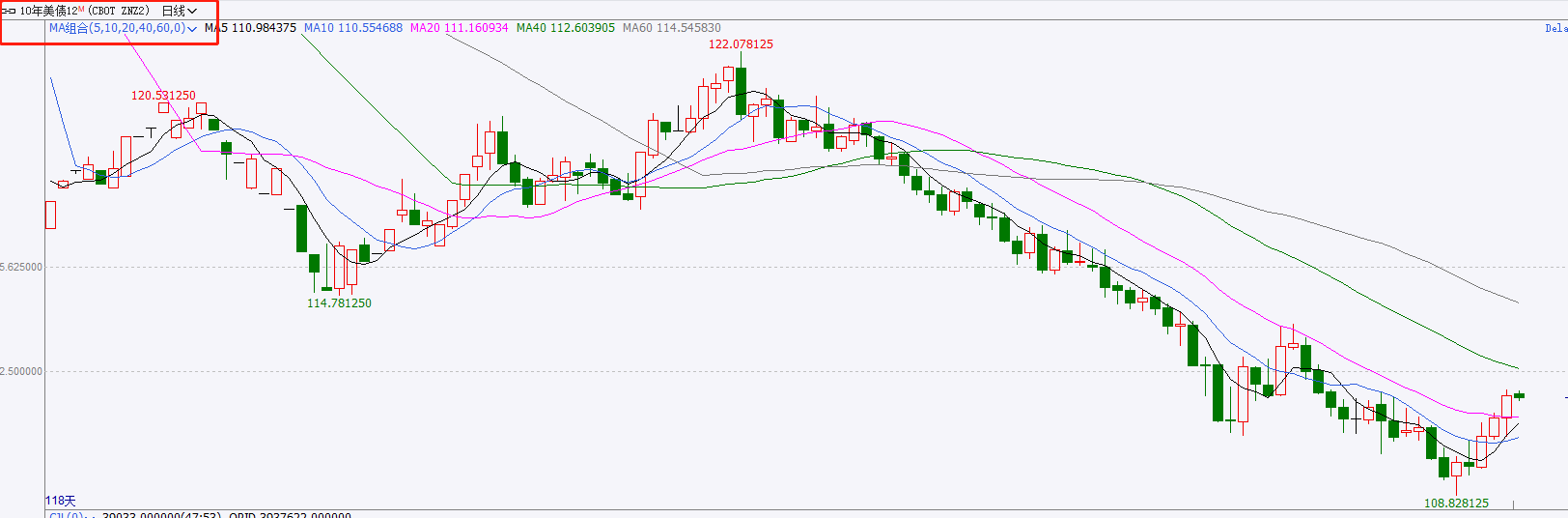Viewport: 1568px width, 518px height.
Task: Select the MA40 112.603905 legend value
Action: [565, 28]
